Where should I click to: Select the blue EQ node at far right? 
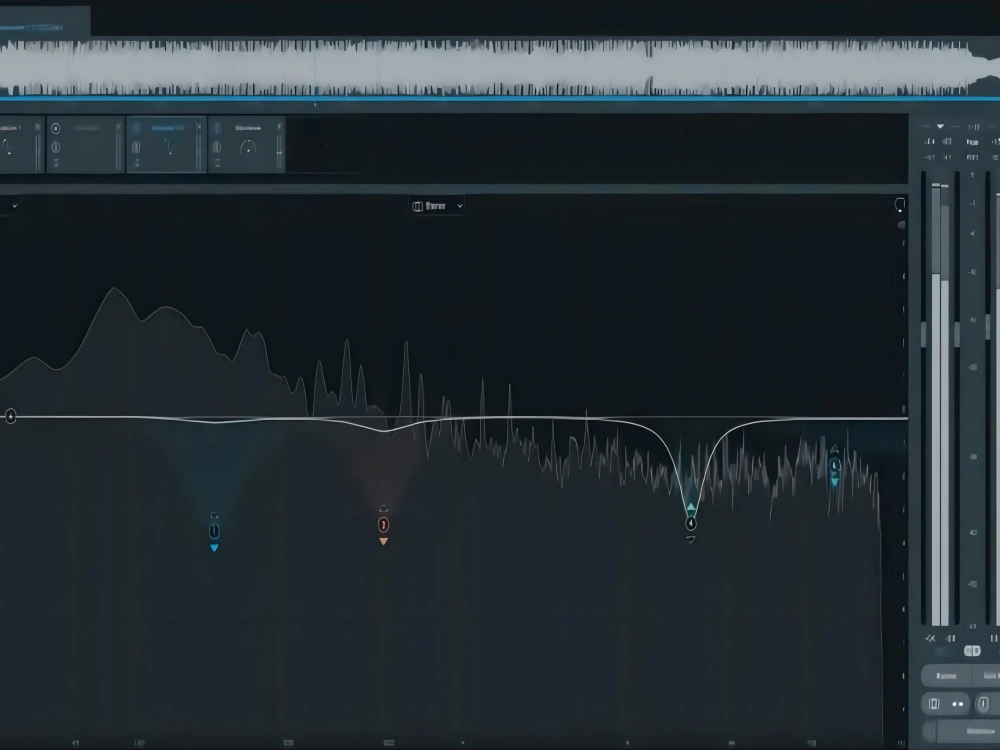pos(835,466)
